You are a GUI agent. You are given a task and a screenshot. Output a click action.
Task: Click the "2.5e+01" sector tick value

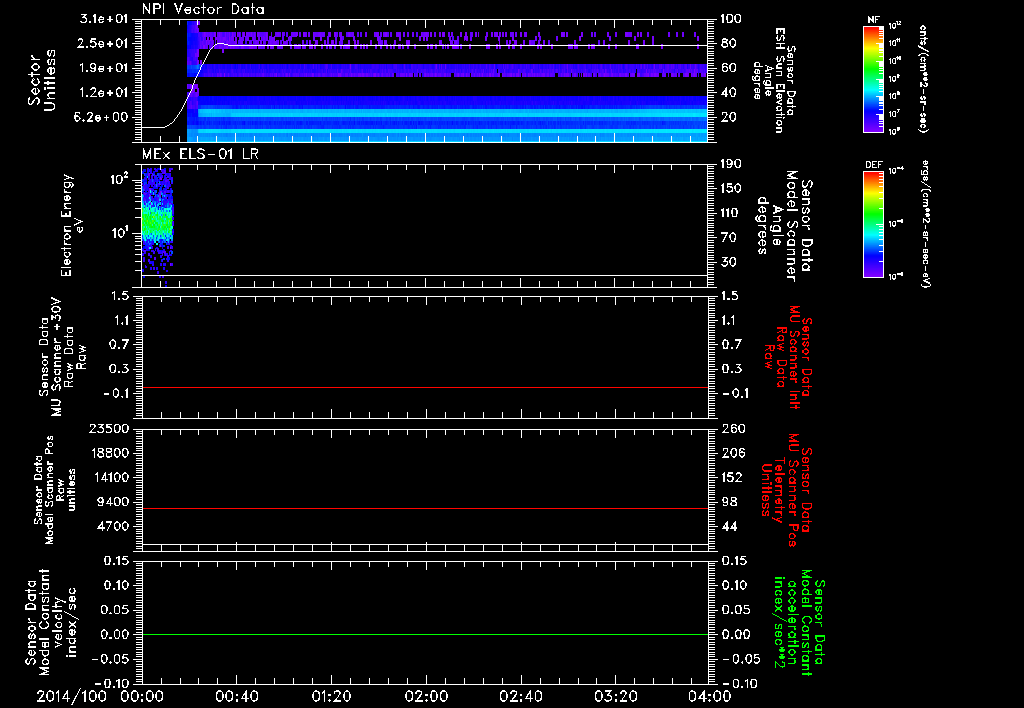click(104, 43)
